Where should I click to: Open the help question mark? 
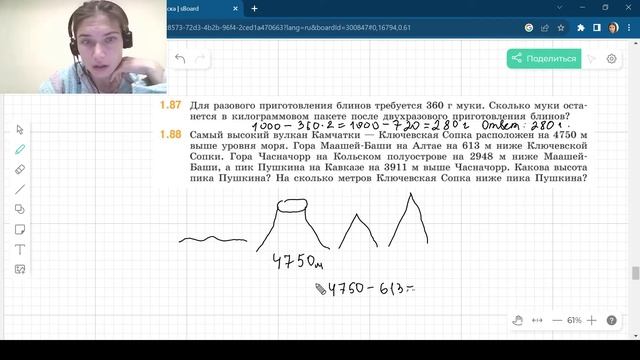pos(611,320)
